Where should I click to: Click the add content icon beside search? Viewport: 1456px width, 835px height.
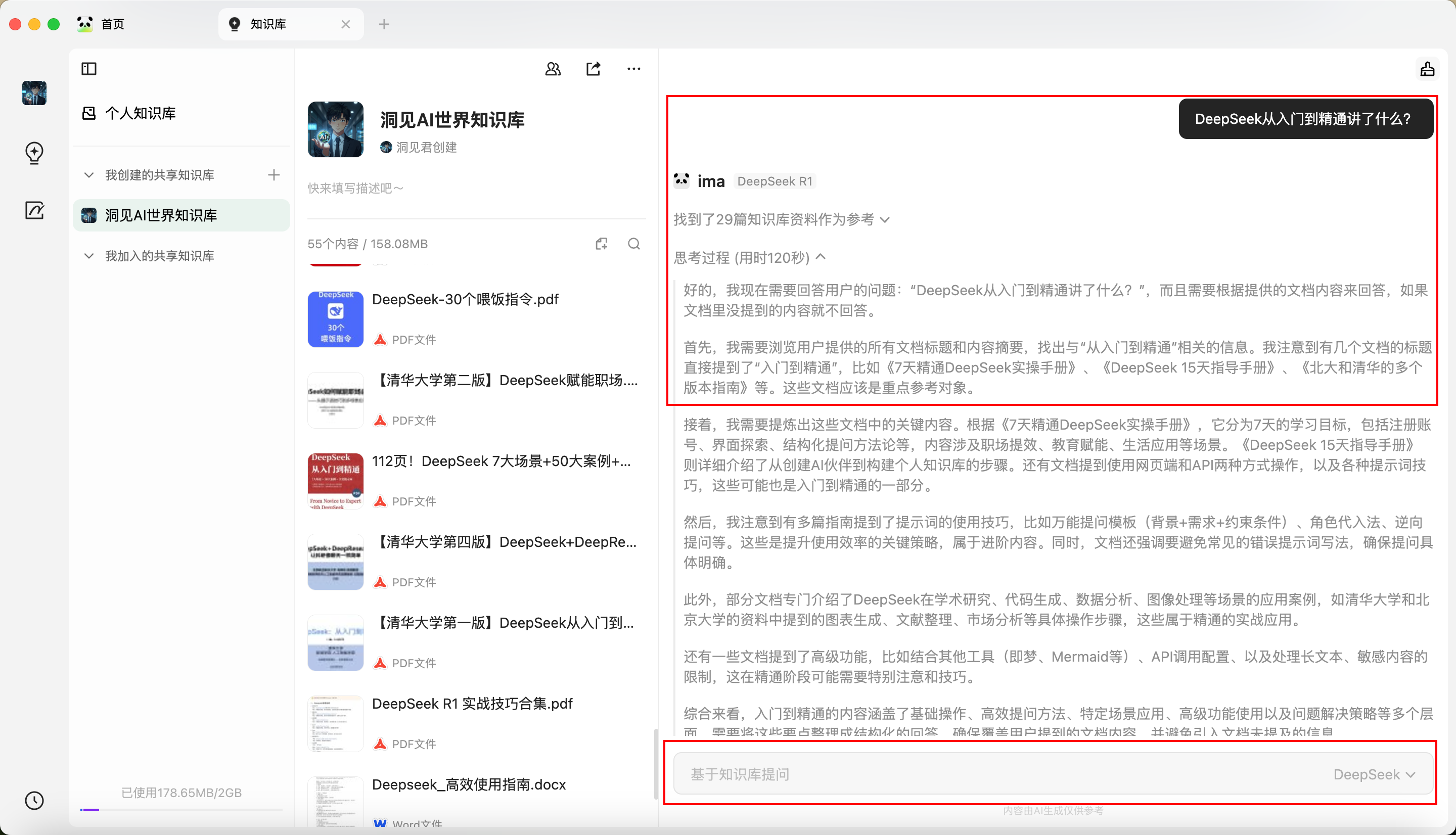[x=601, y=244]
